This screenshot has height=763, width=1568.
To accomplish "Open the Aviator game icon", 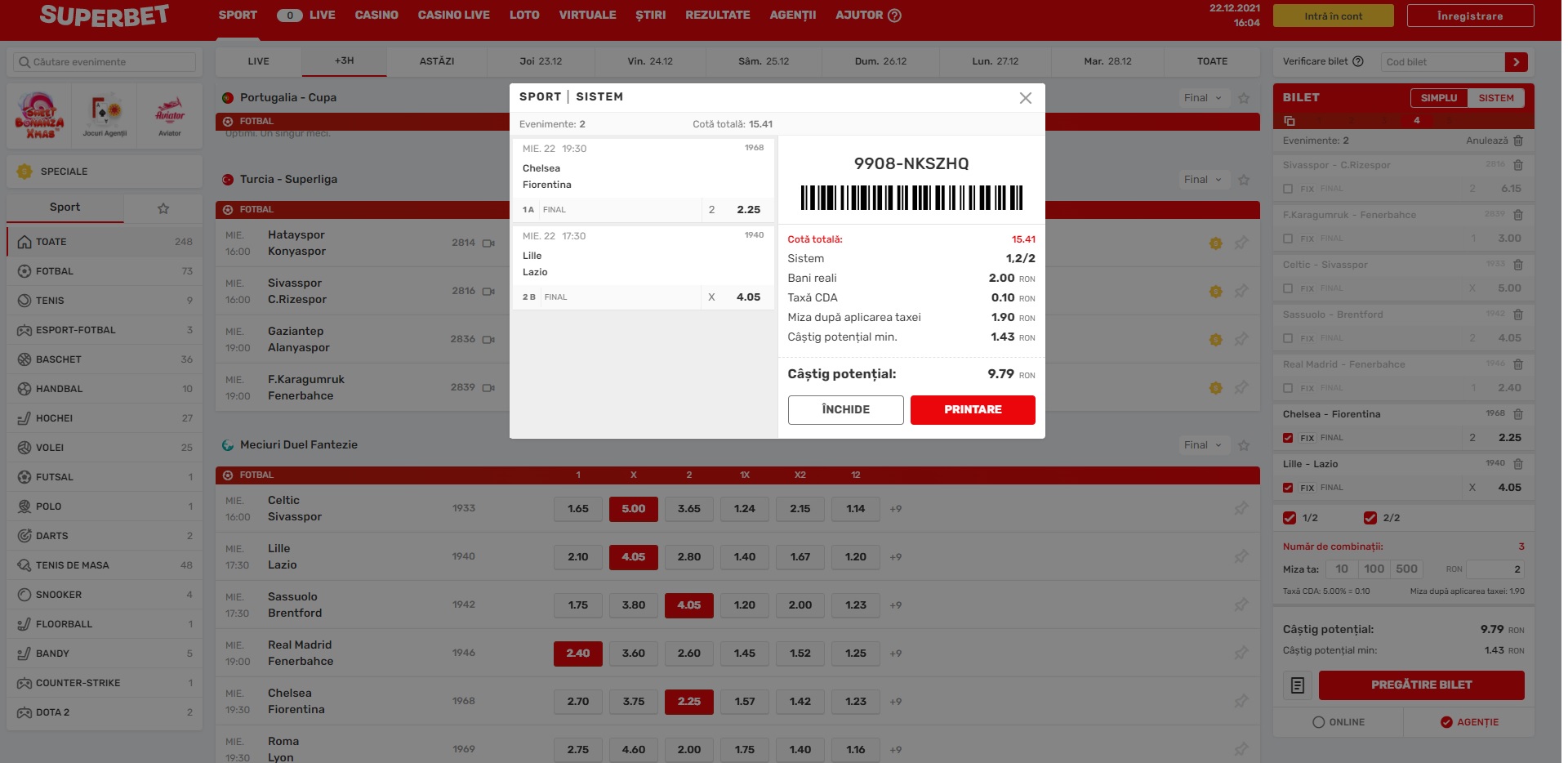I will [x=170, y=115].
